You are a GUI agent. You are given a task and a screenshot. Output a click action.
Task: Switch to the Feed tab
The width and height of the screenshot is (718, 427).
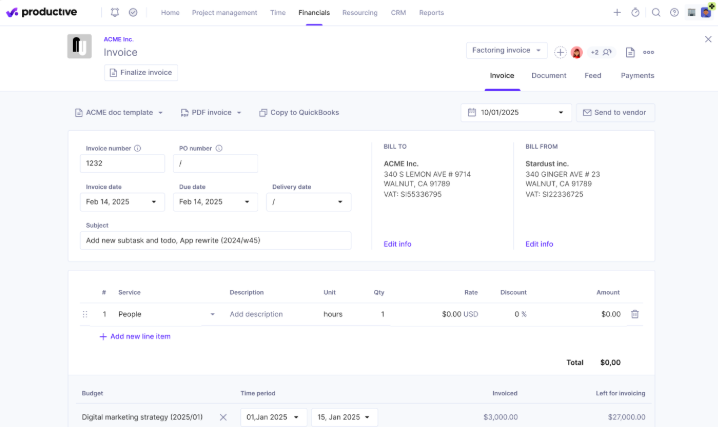point(593,76)
